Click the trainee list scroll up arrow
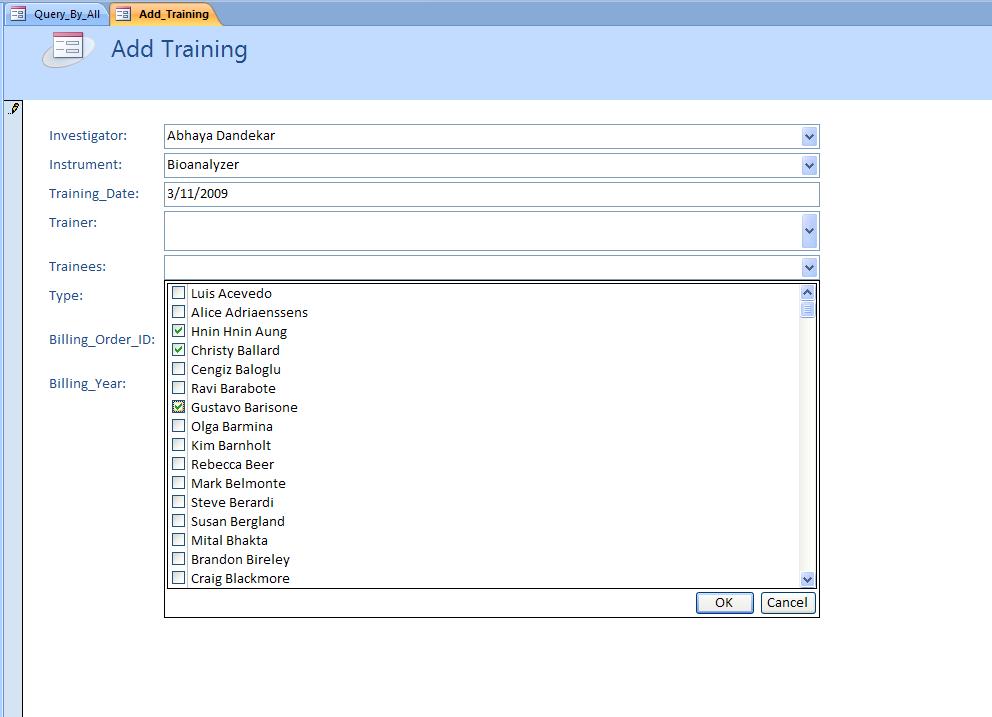Viewport: 992px width, 717px height. click(x=807, y=292)
